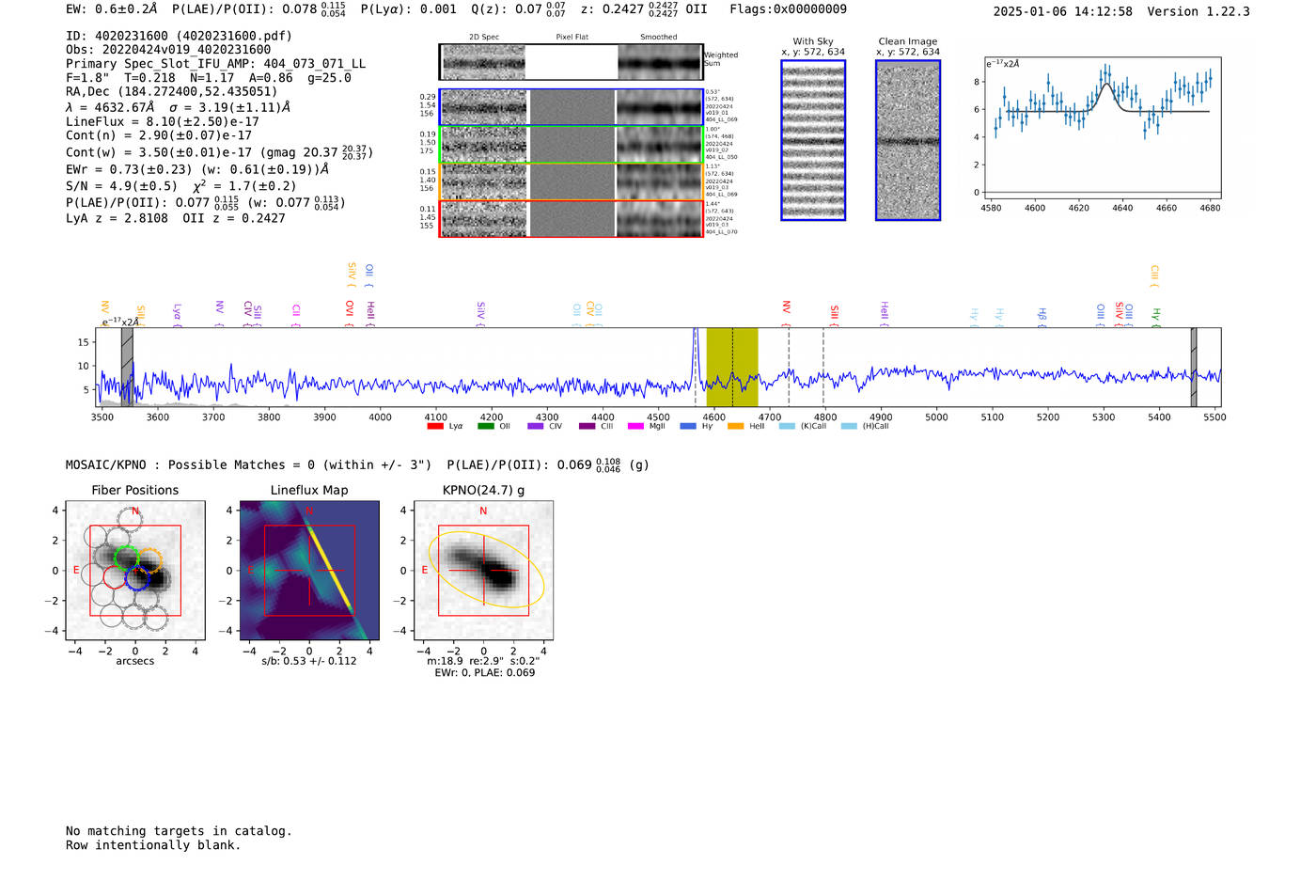Click "Row intentionally blank." text
Image resolution: width=1316 pixels, height=896 pixels.
click(x=153, y=845)
